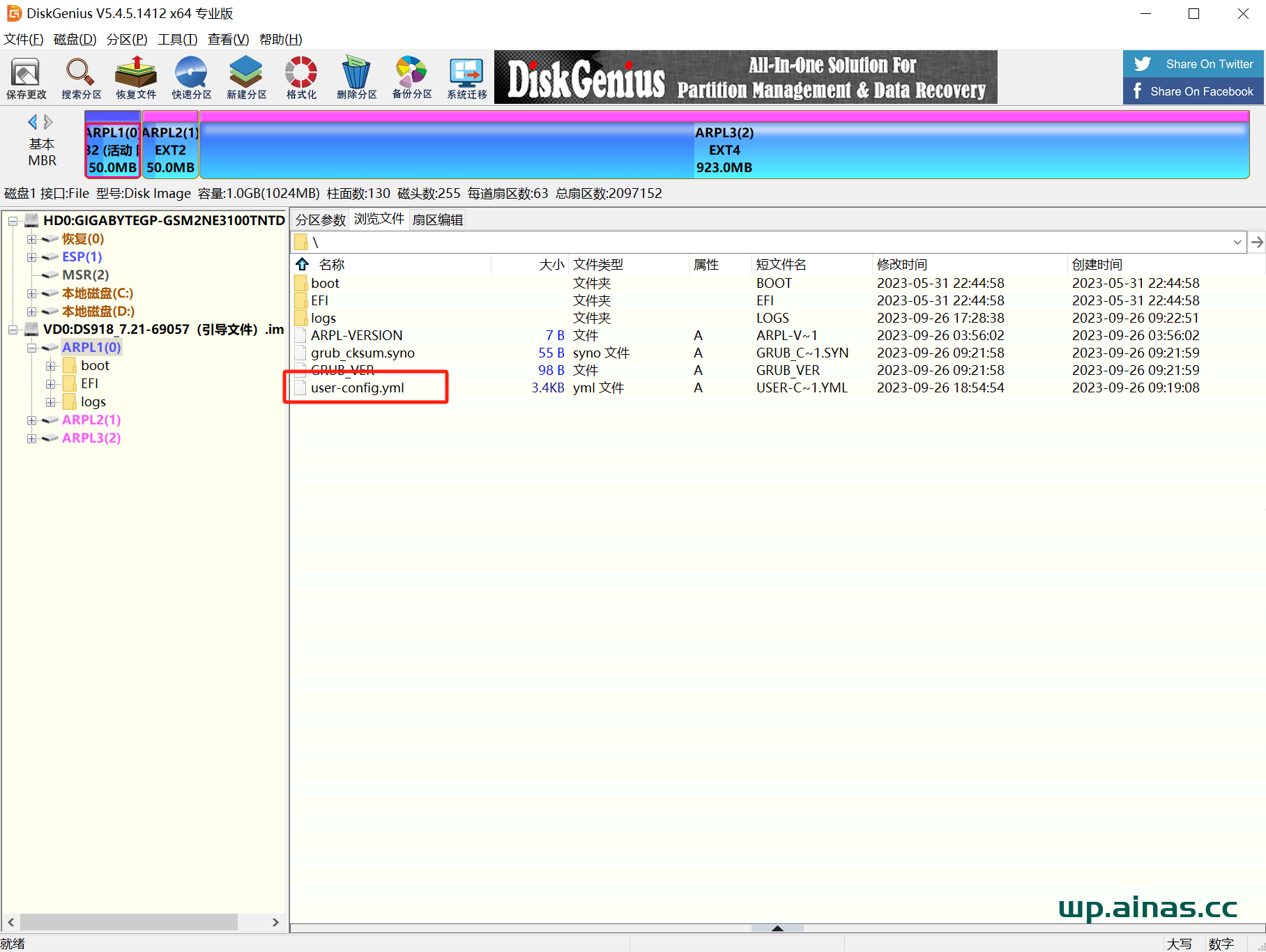Open the path dropdown arrow

[x=1237, y=242]
